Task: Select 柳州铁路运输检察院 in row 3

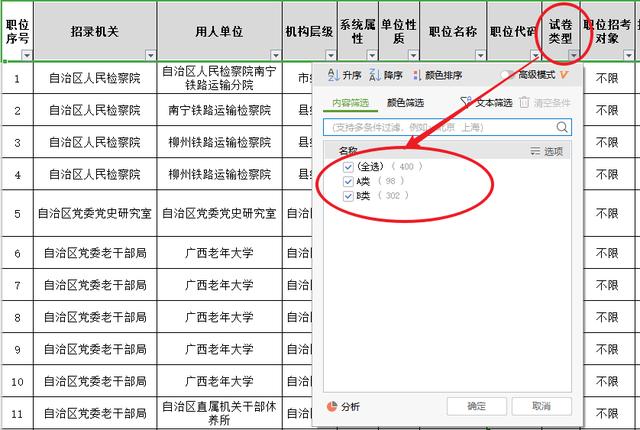Action: (x=220, y=142)
